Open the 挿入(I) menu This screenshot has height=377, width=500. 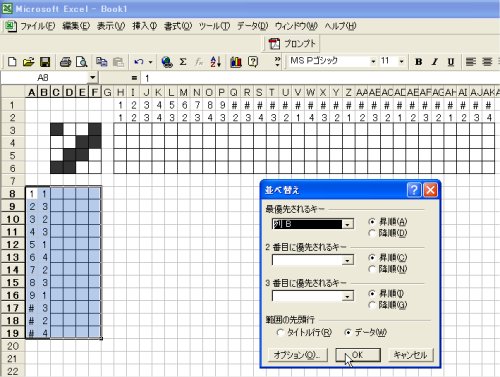(x=145, y=26)
